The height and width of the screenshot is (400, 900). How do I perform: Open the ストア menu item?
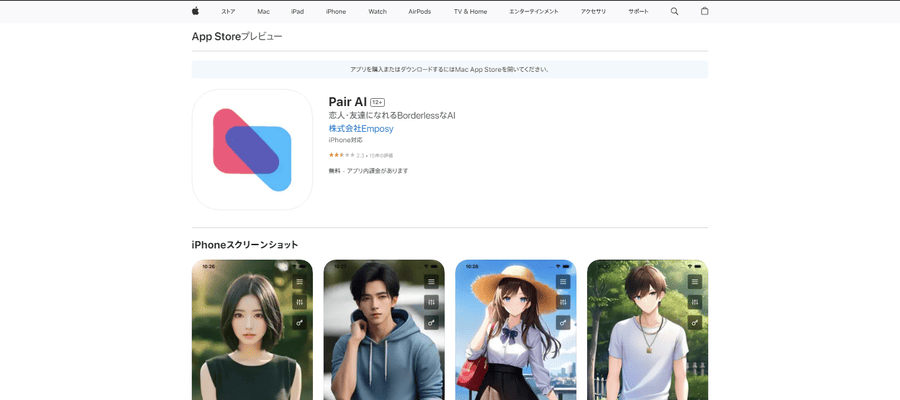(x=228, y=11)
